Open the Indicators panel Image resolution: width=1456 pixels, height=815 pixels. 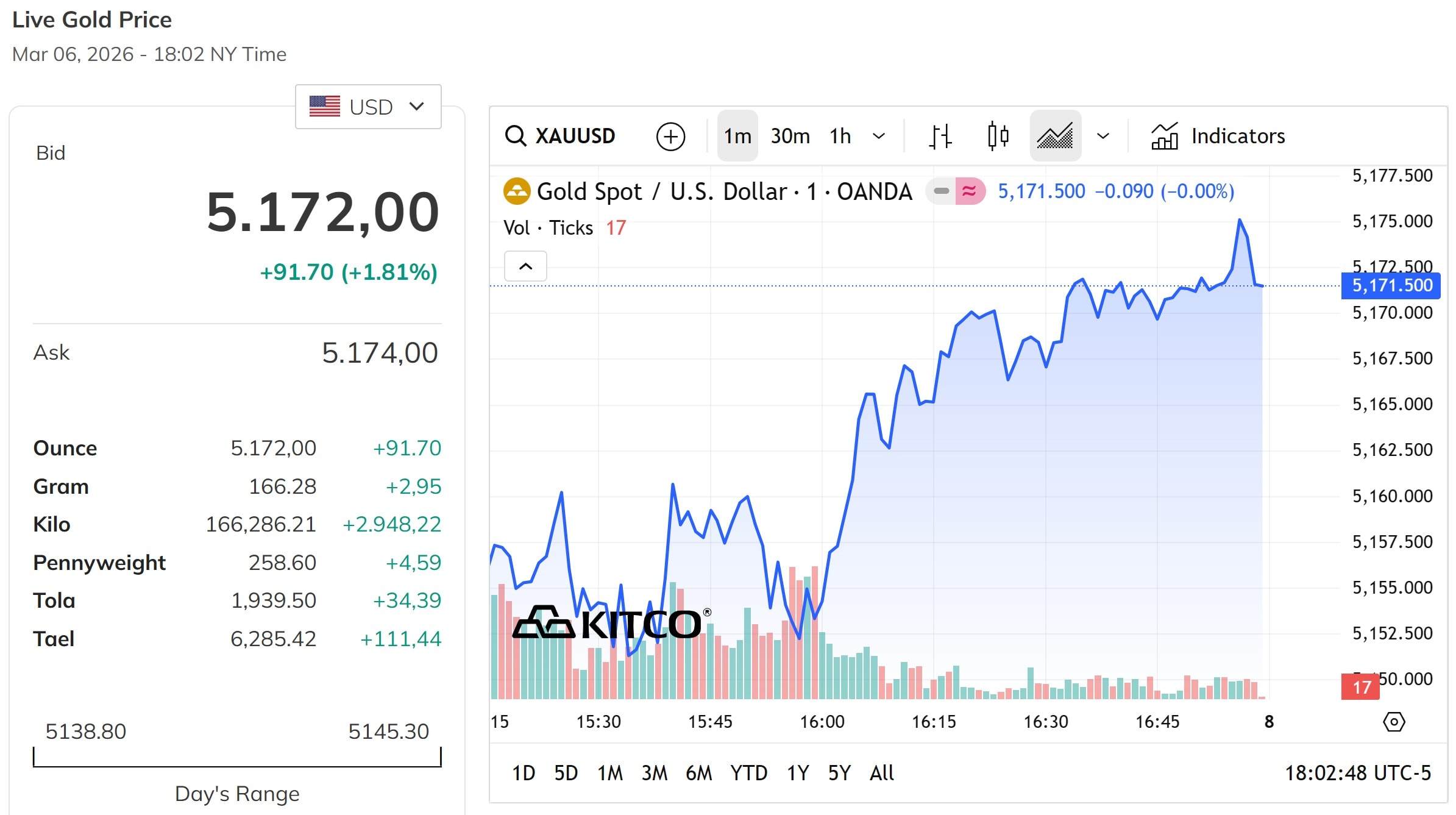click(1219, 135)
